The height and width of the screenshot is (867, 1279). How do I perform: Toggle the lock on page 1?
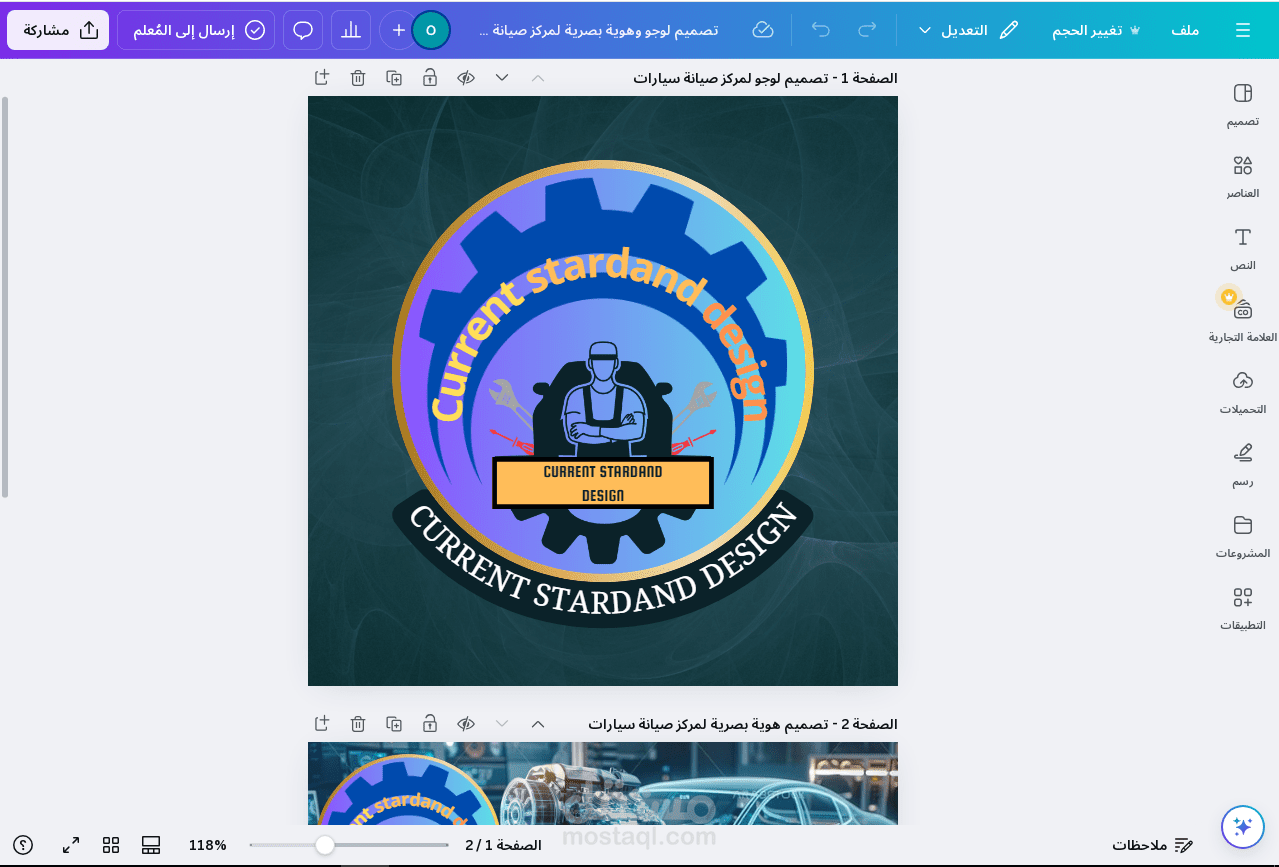click(430, 77)
